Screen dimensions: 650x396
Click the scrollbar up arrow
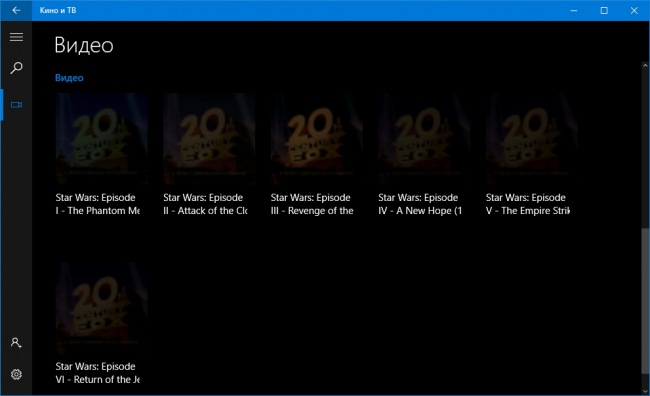point(645,66)
